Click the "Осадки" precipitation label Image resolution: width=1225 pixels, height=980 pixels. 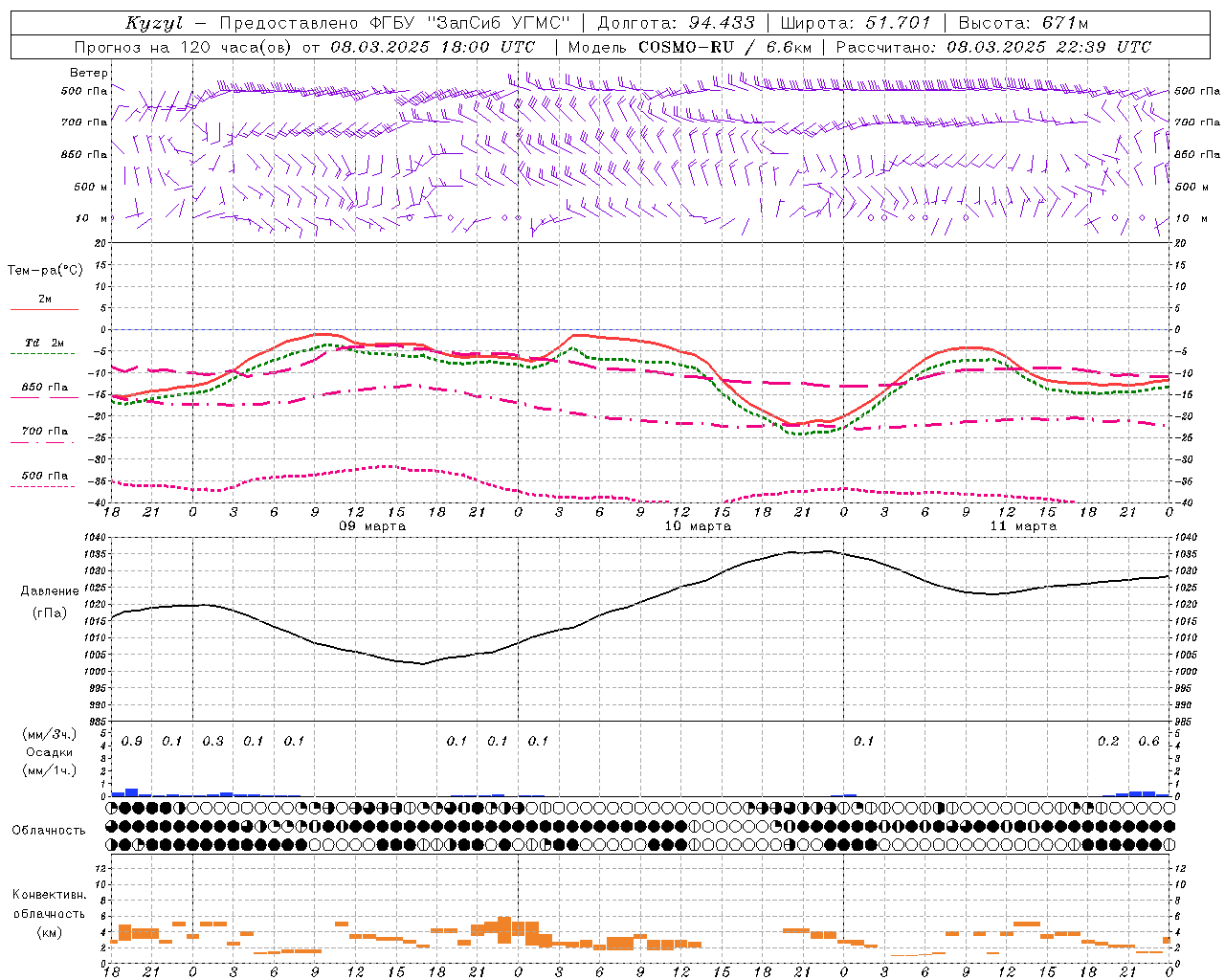[49, 752]
